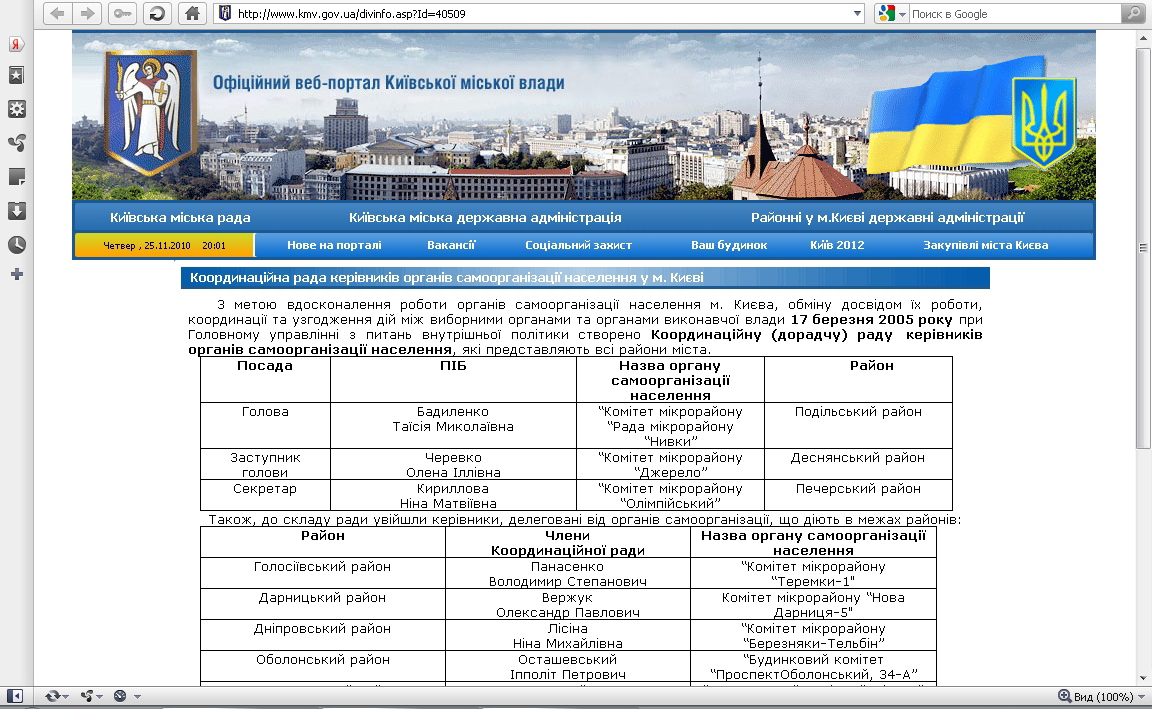Click the date and time box Четвер, 25.11.2010
This screenshot has height=709, width=1152.
(165, 245)
